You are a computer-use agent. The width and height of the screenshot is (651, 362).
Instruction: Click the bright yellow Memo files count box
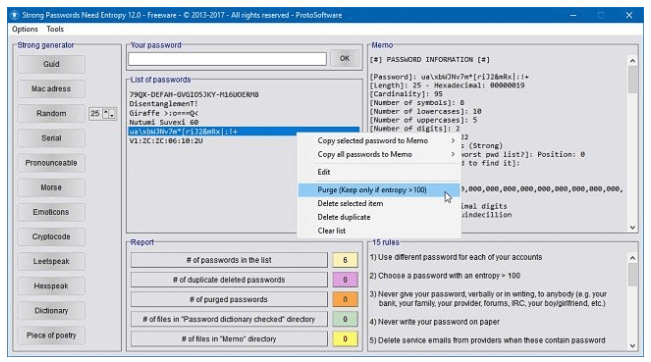click(x=345, y=339)
